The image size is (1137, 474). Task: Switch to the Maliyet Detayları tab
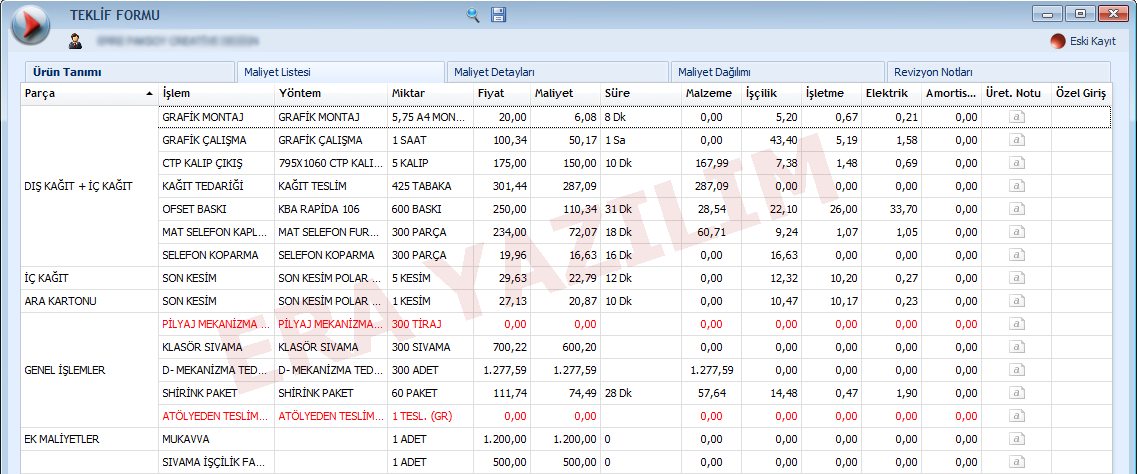tap(494, 72)
